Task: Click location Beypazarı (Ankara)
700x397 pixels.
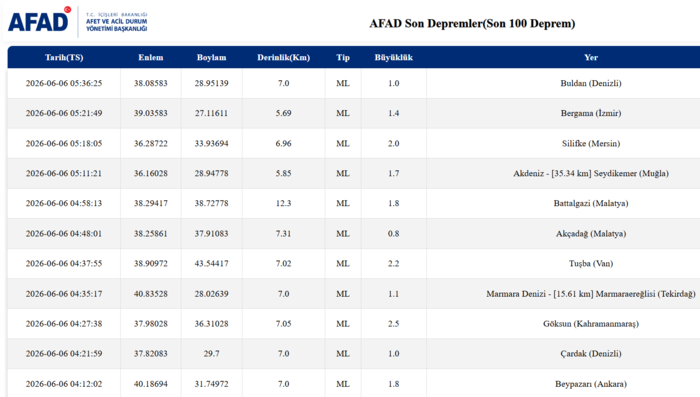Action: [x=591, y=384]
